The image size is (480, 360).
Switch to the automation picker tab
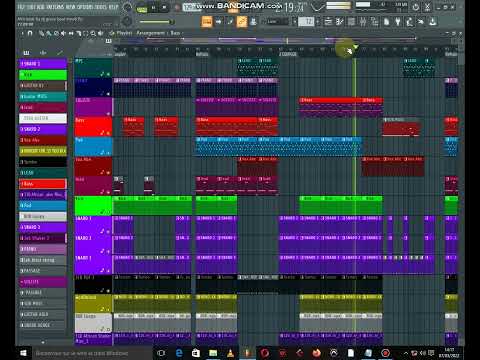click(x=60, y=53)
